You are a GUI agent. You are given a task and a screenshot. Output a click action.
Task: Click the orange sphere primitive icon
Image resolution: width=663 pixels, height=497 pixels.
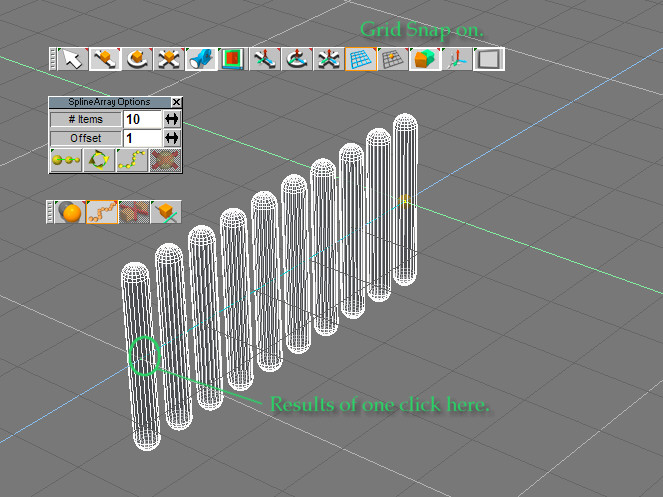tap(68, 212)
